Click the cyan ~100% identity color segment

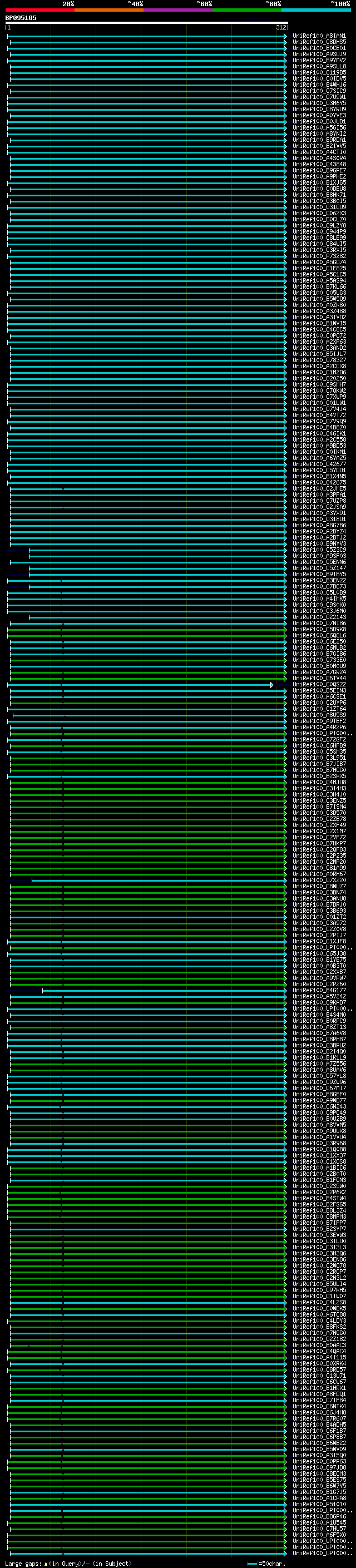(x=316, y=10)
